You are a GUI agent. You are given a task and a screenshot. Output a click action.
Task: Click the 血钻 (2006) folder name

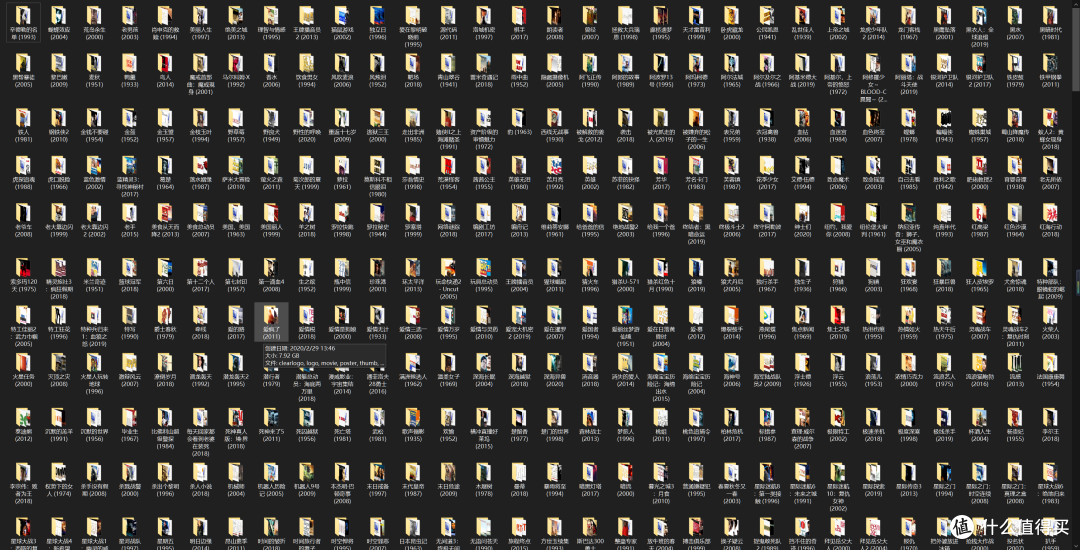pyautogui.click(x=802, y=135)
